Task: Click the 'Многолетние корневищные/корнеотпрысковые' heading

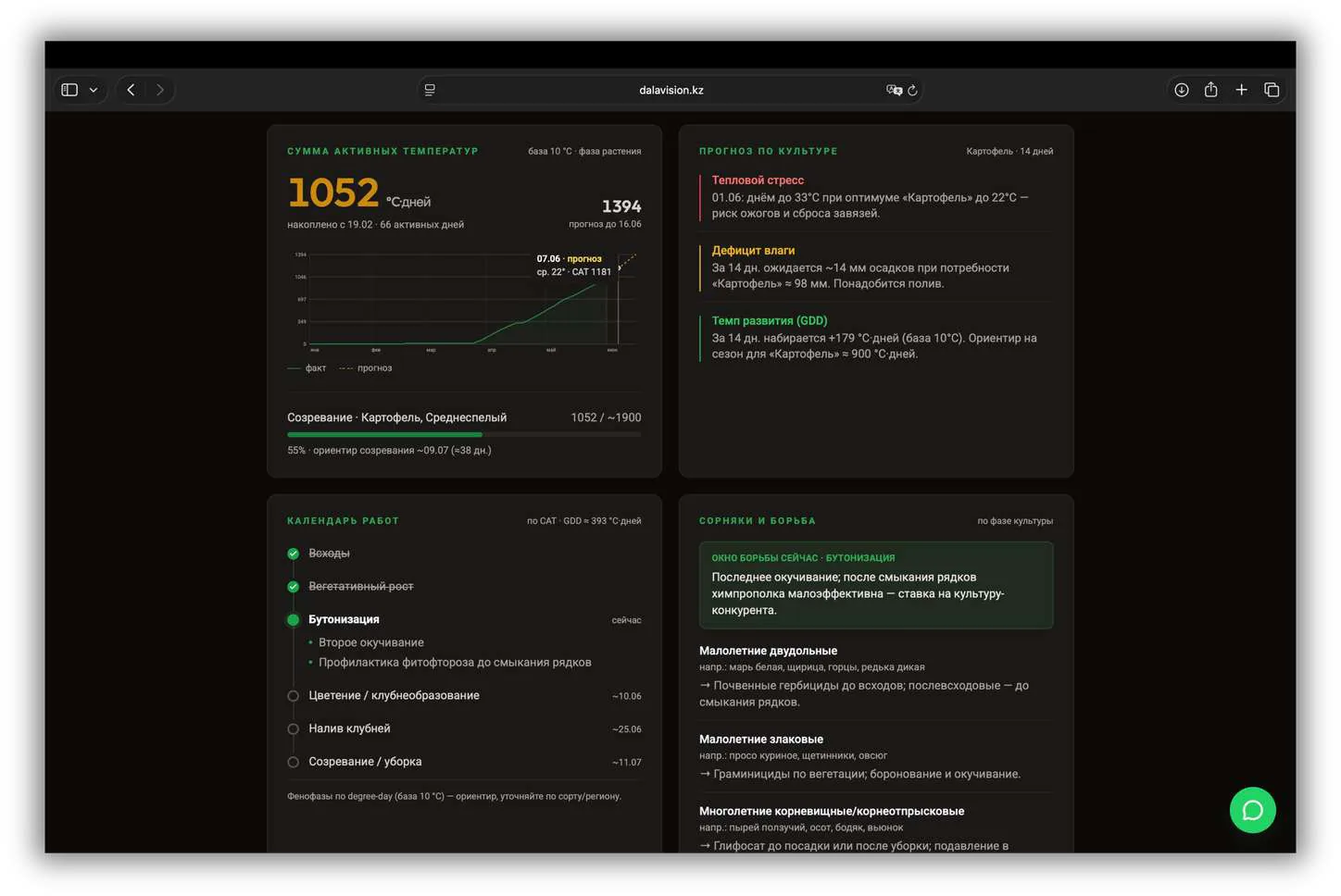Action: pos(832,812)
